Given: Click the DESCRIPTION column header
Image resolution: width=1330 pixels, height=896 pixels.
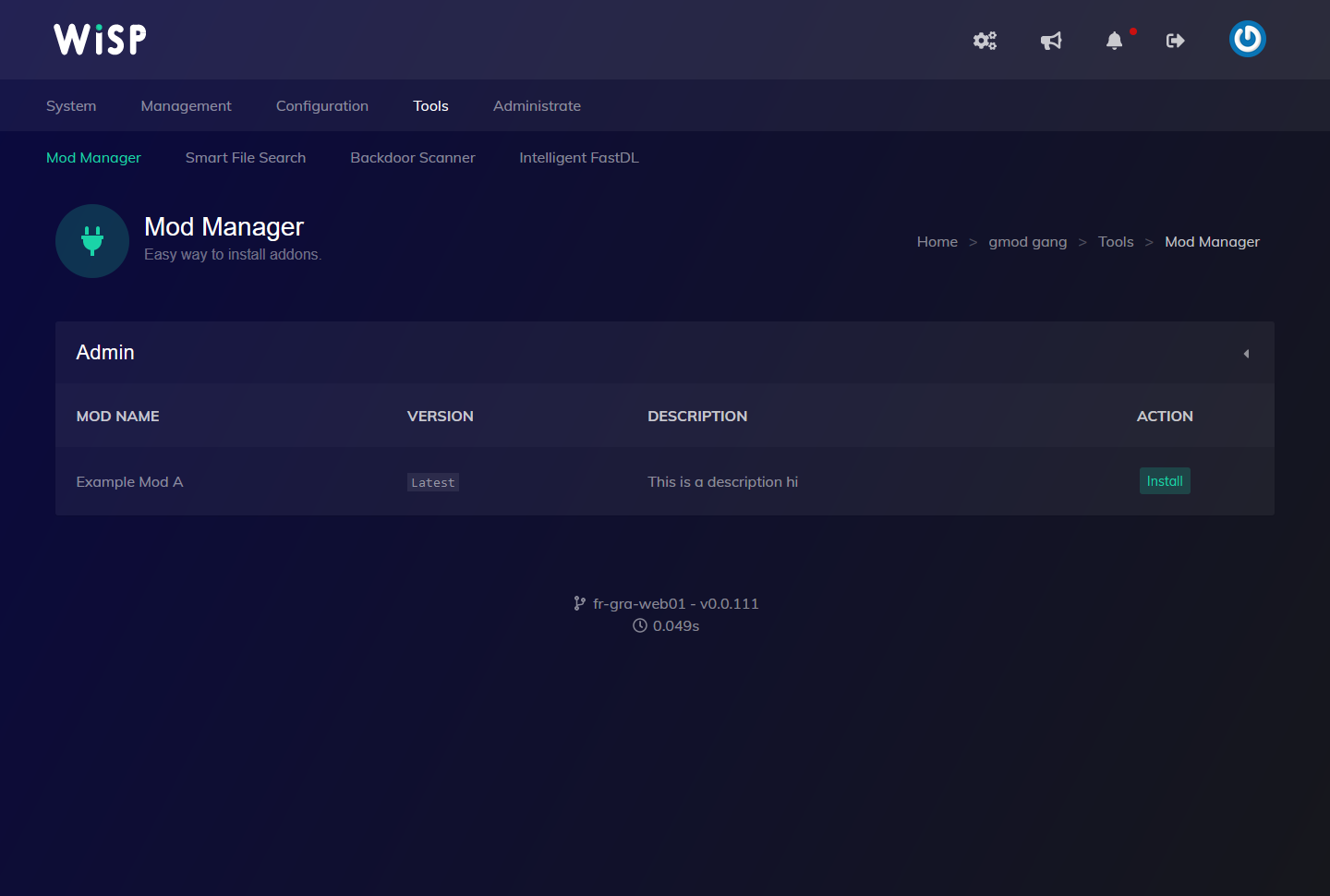Looking at the screenshot, I should 697,416.
